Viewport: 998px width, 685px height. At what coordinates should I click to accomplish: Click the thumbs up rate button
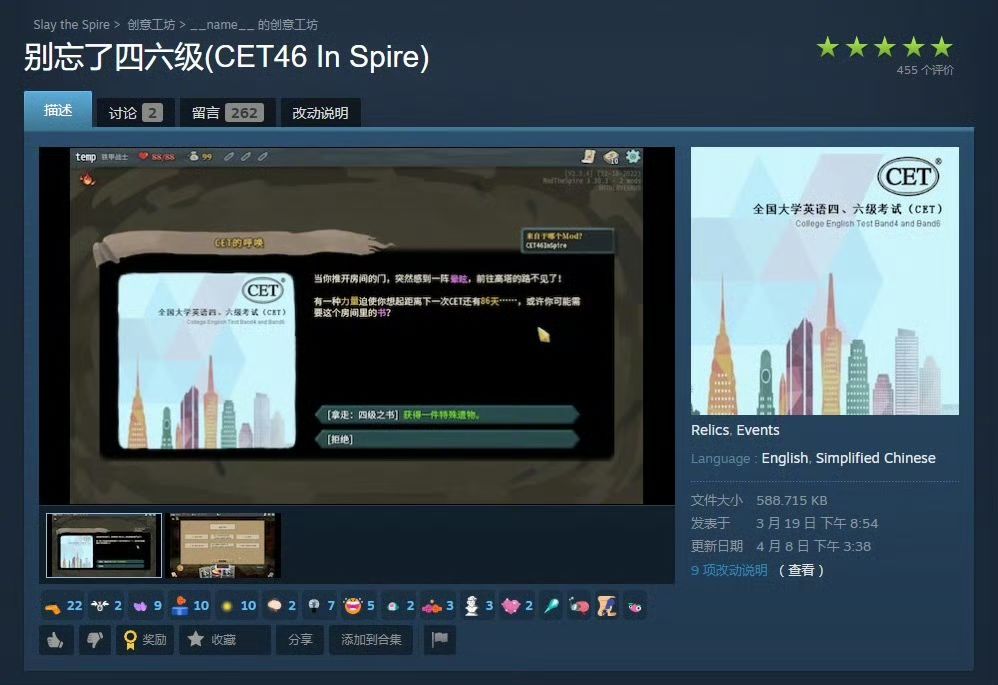(x=56, y=640)
